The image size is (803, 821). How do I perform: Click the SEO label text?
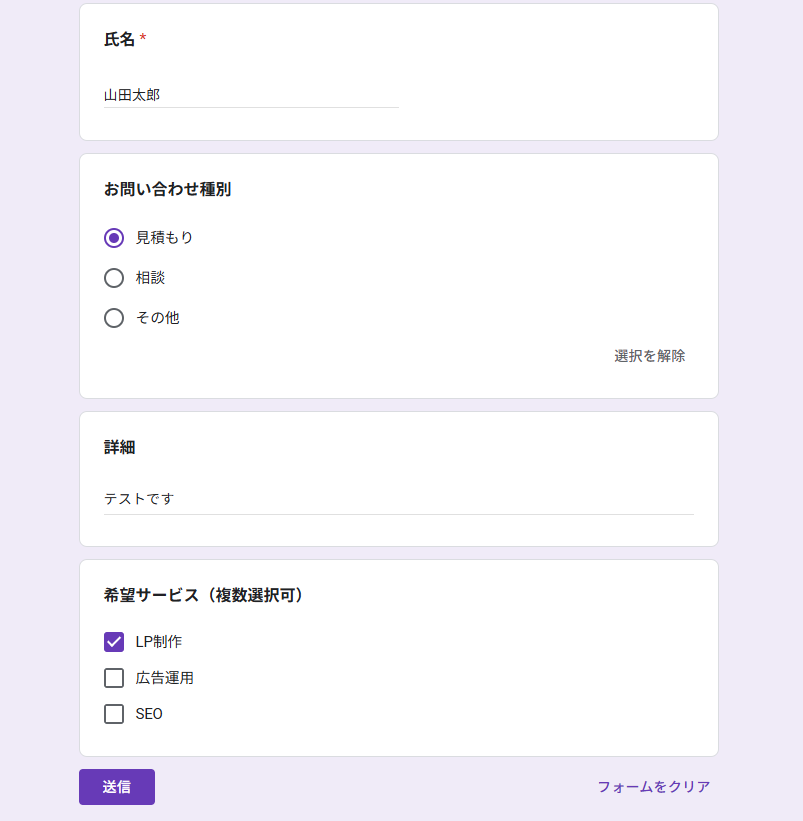[x=149, y=714]
